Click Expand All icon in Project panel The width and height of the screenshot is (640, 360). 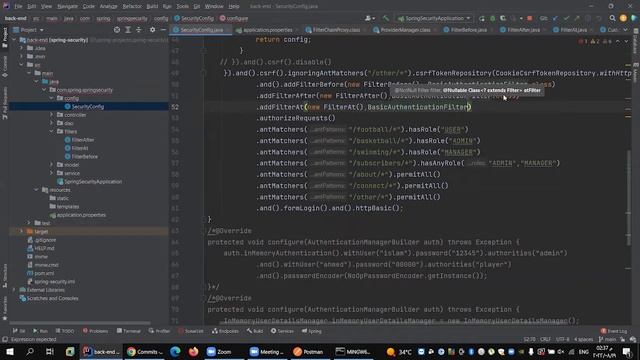click(128, 30)
